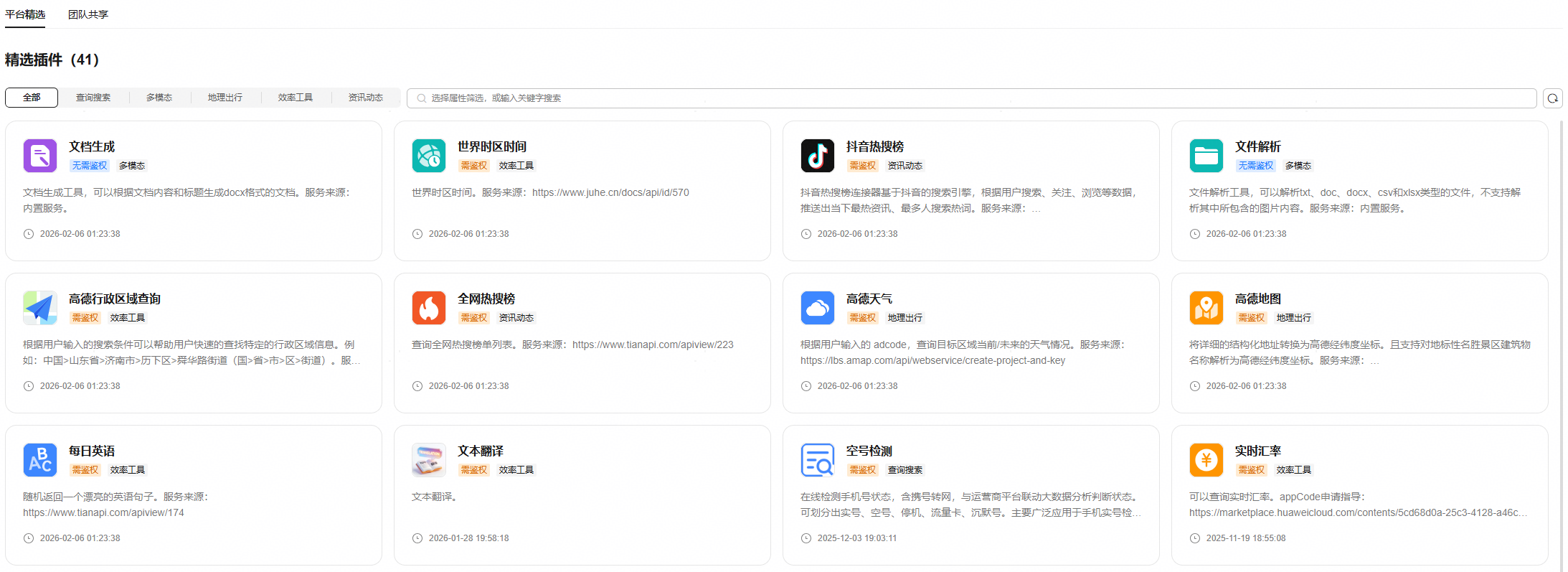Viewport: 1568px width, 572px height.
Task: Open the 空号检测 plugin title
Action: (x=869, y=451)
